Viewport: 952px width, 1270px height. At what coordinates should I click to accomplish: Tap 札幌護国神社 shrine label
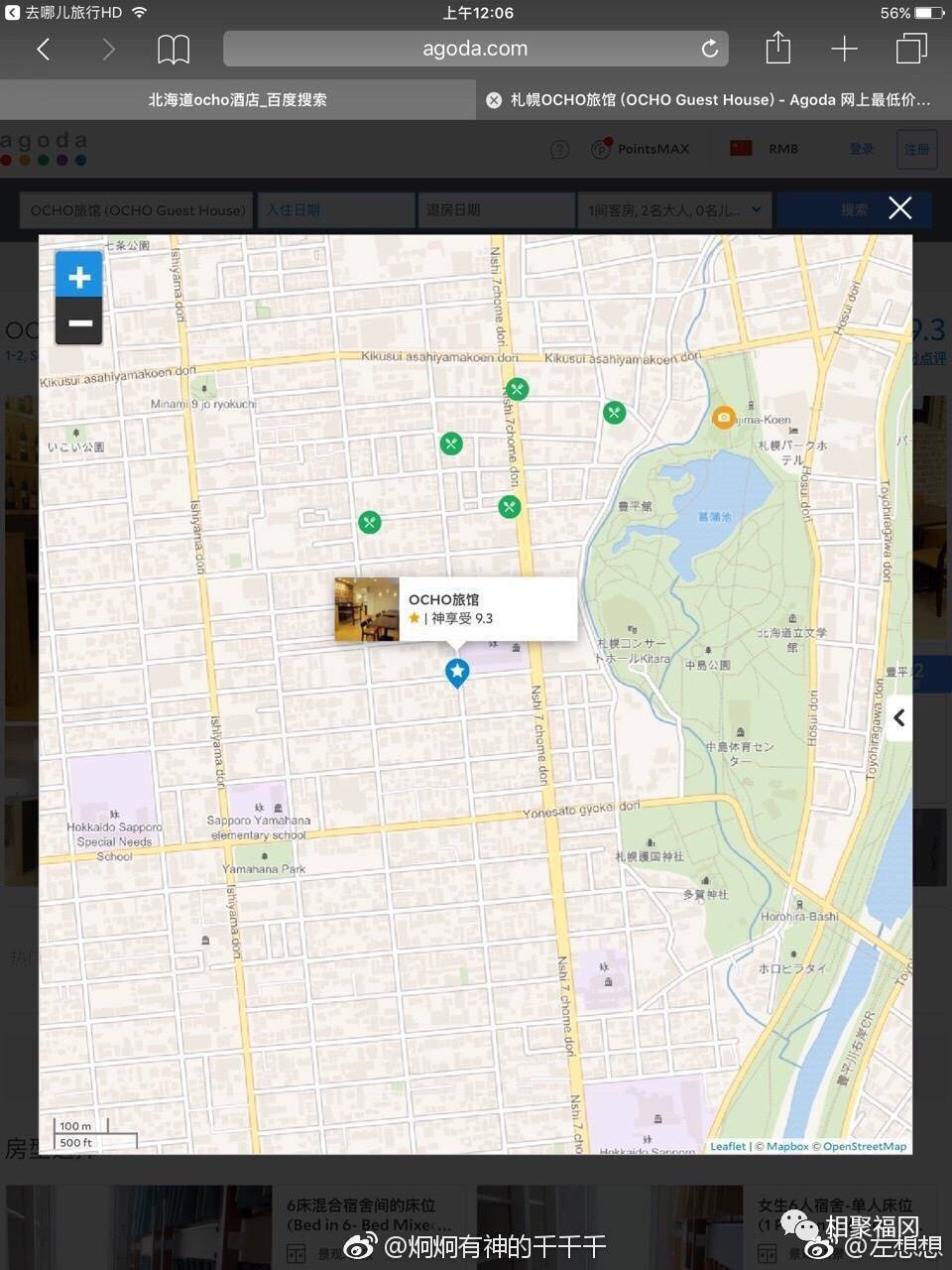pos(649,856)
